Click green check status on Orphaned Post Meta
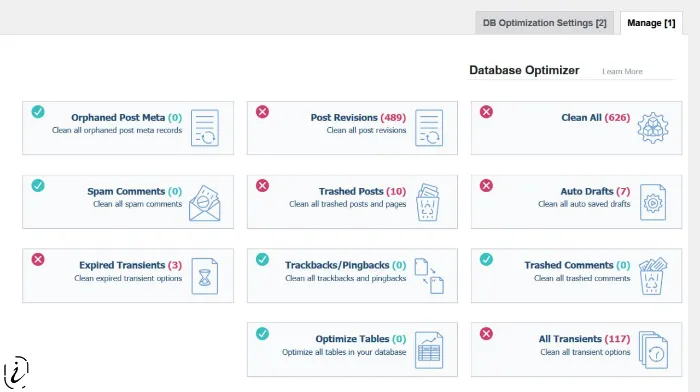The width and height of the screenshot is (700, 392). [38, 112]
